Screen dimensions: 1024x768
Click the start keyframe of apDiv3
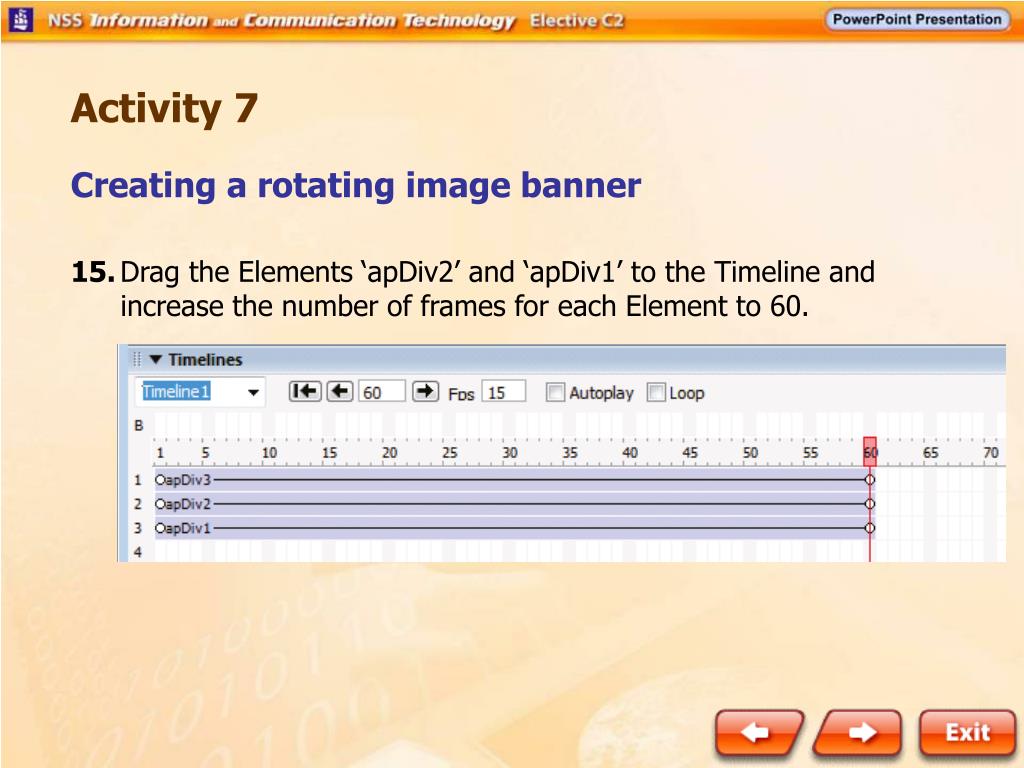[x=159, y=480]
